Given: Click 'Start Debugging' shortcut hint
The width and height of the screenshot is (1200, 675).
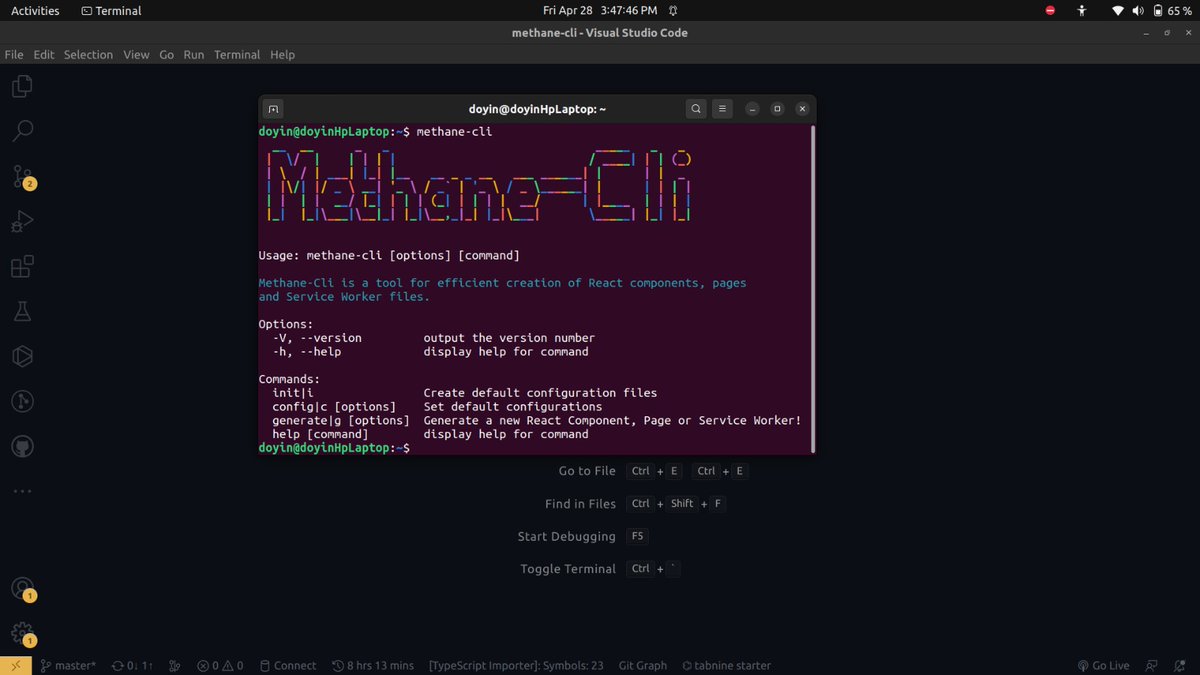Looking at the screenshot, I should 566,536.
